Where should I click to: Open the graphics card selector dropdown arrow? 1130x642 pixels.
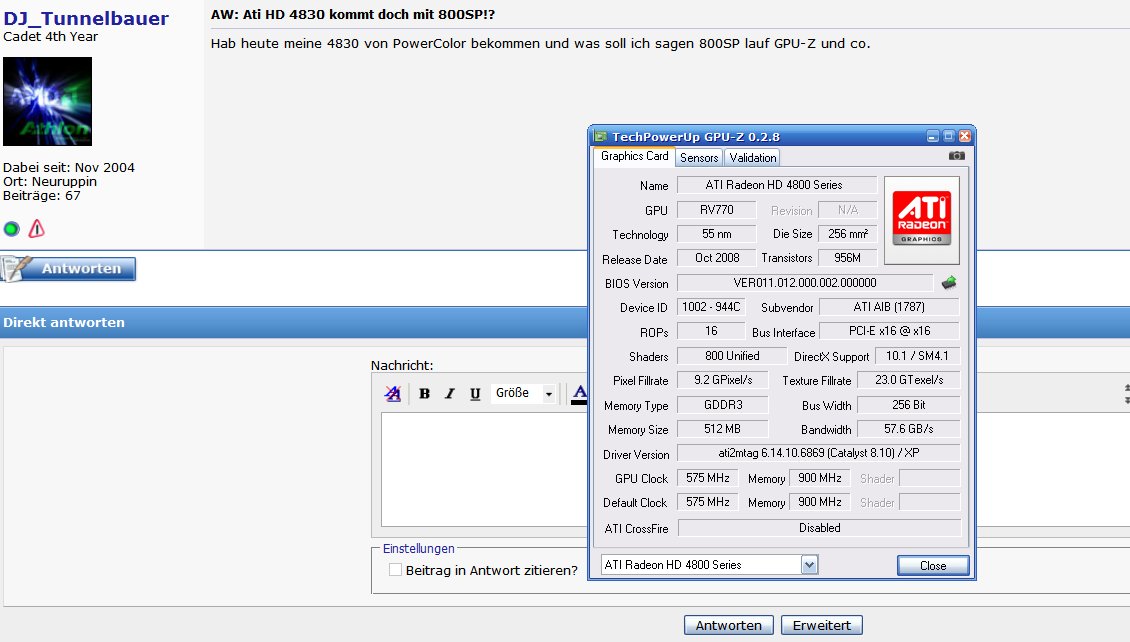[x=809, y=565]
